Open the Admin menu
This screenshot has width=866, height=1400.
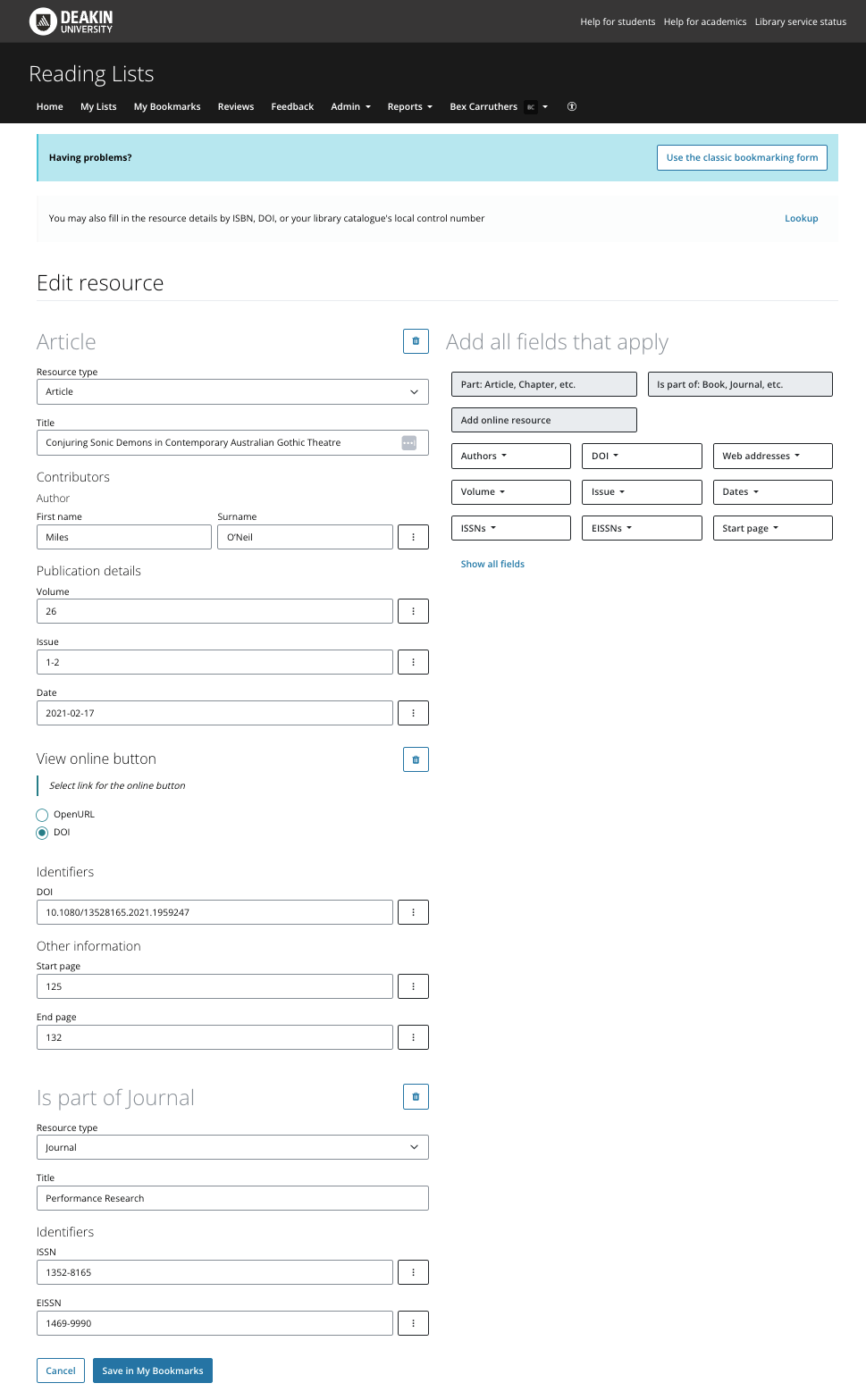click(x=350, y=106)
